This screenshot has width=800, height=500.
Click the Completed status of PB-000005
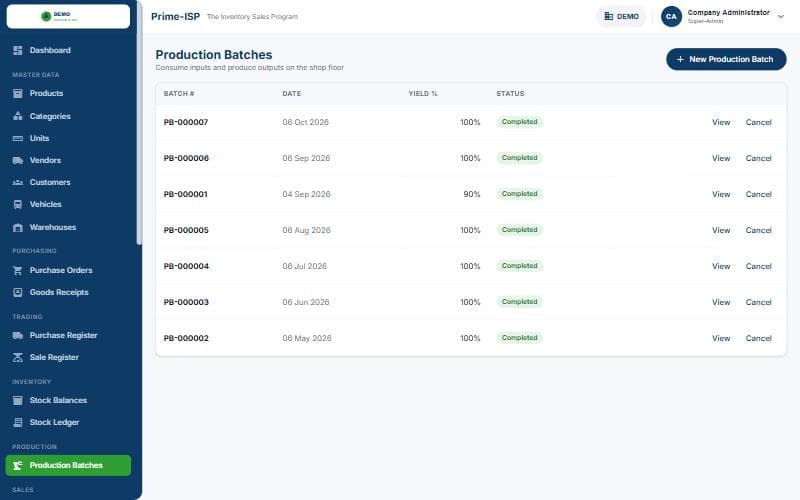coord(519,230)
